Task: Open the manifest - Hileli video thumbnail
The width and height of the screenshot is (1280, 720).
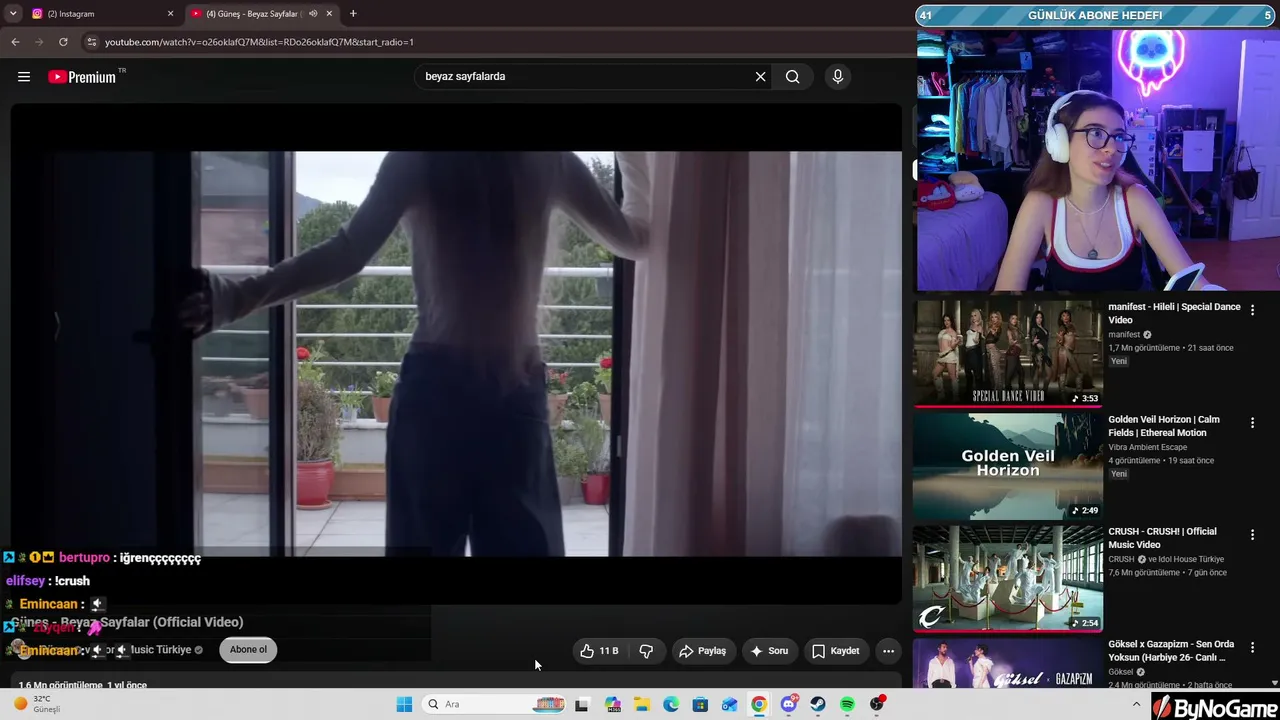Action: click(1008, 353)
